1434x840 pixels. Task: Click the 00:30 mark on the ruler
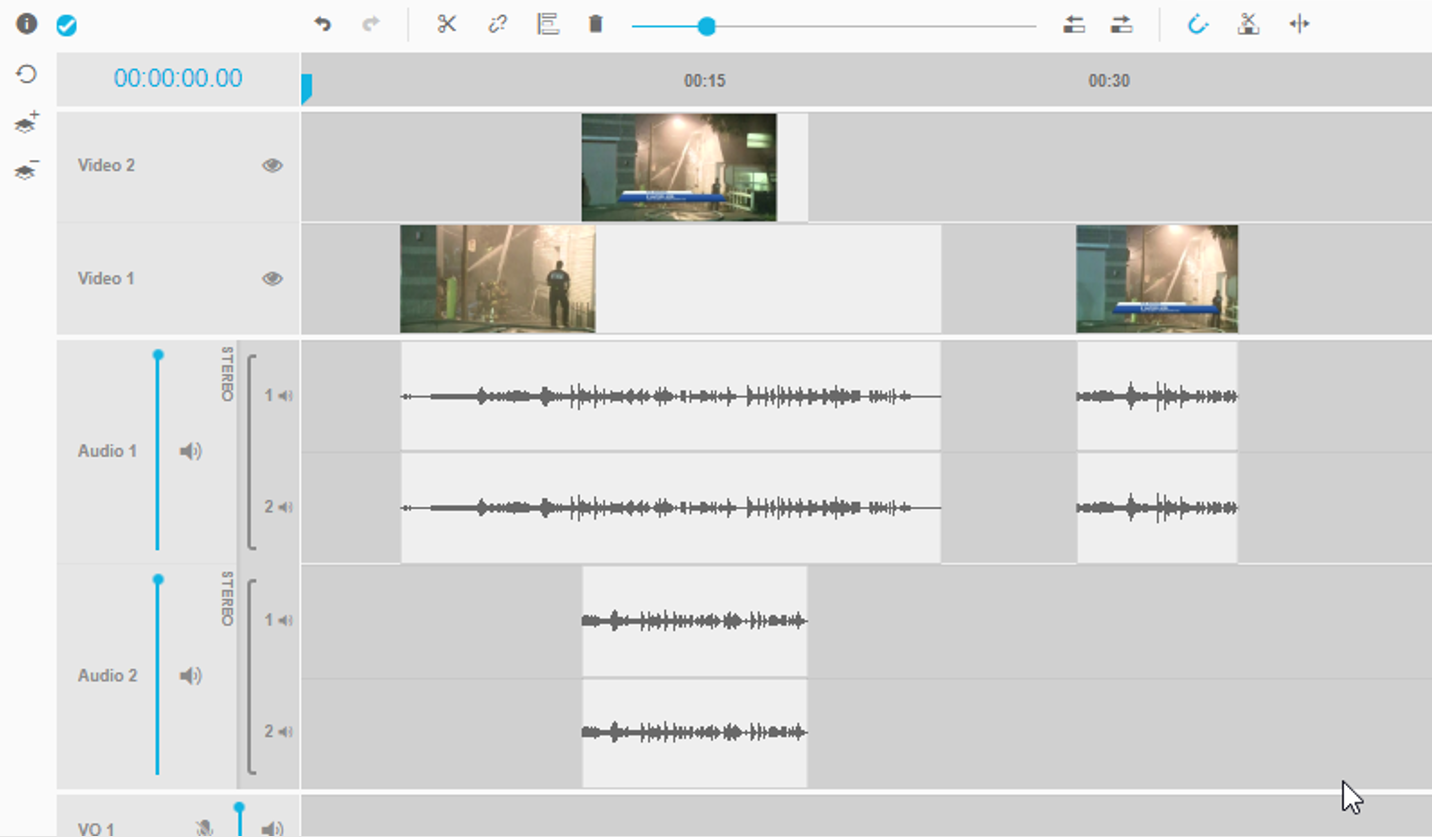[1108, 81]
